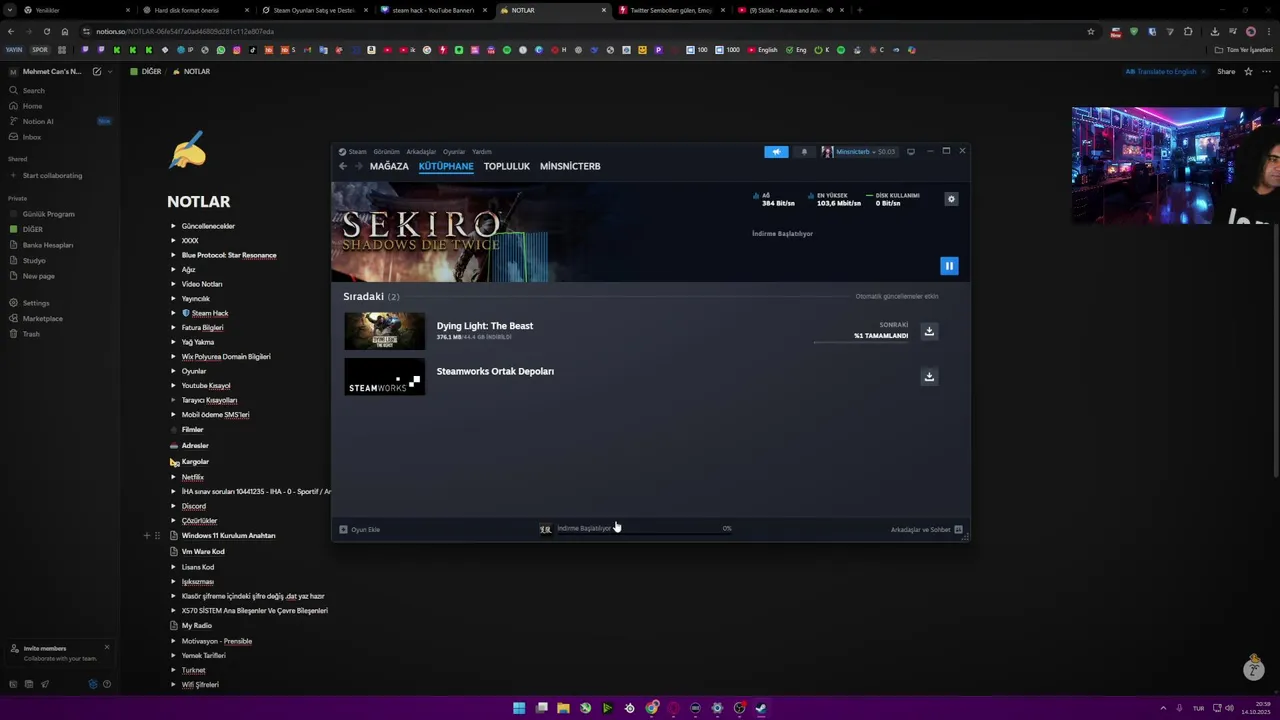Open Trash in Notion sidebar
The image size is (1280, 720).
[x=60, y=334]
